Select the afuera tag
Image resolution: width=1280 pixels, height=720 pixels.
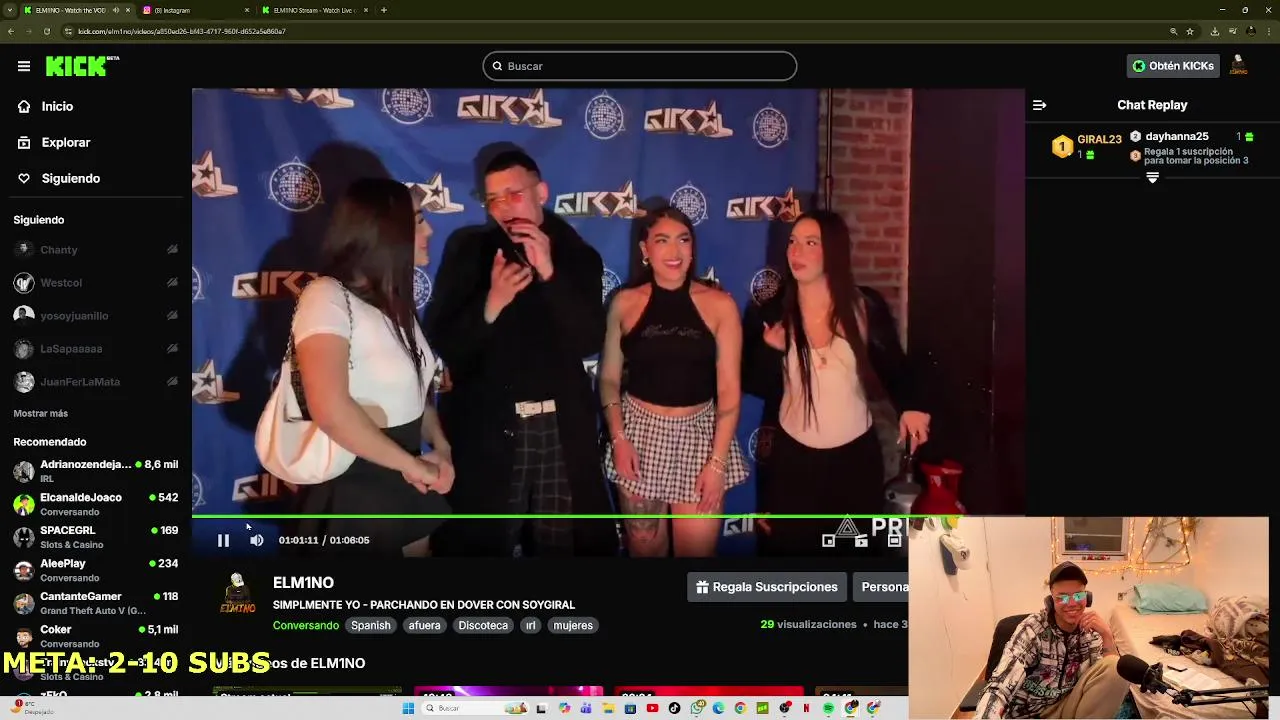click(424, 625)
